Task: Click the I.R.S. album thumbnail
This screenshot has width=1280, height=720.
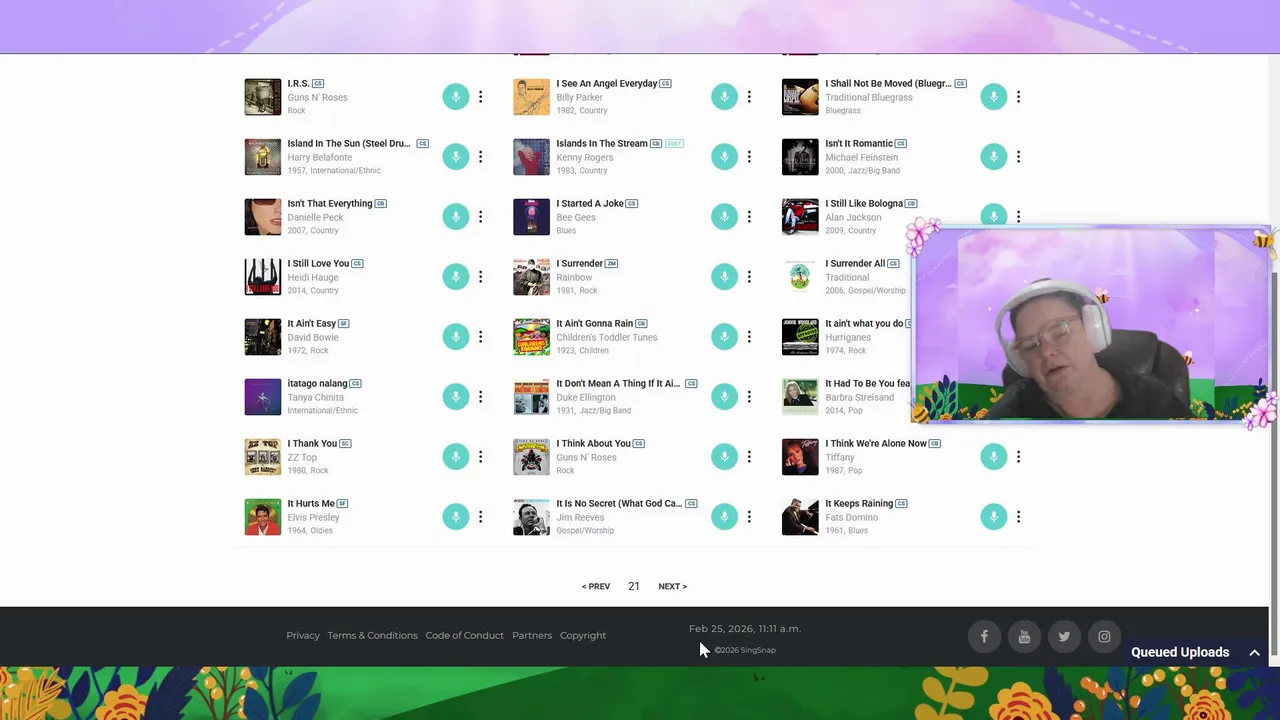Action: pos(263,97)
